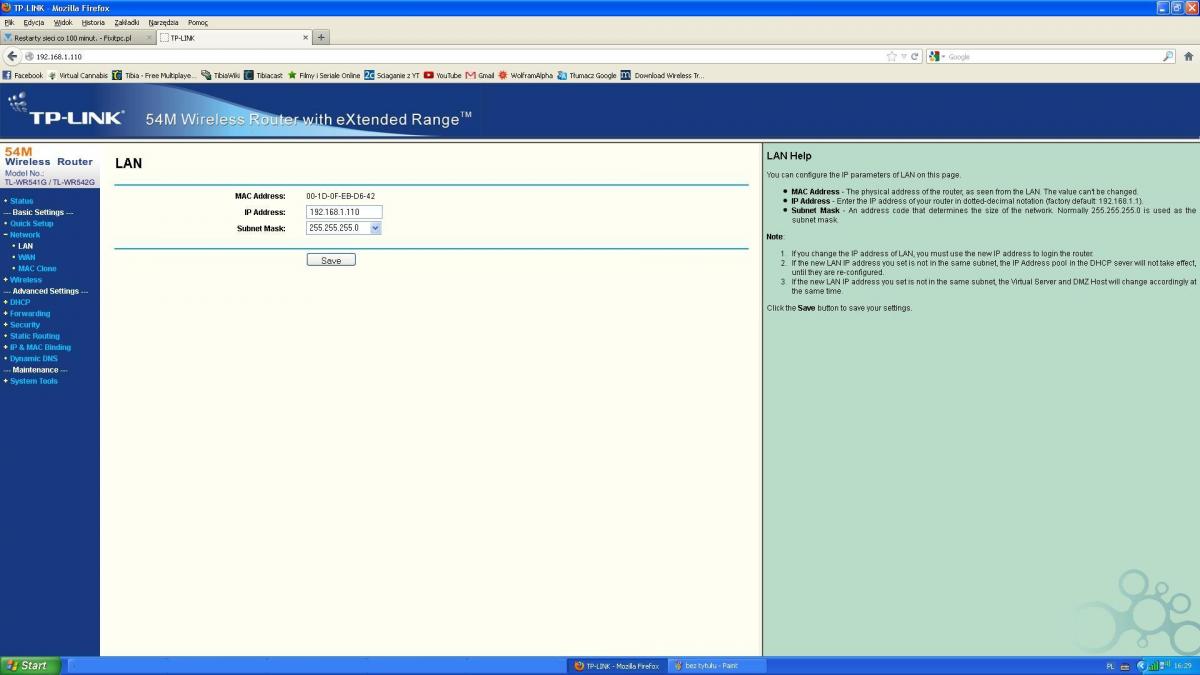
Task: Click the taskbar clock showing 16:29
Action: (x=1183, y=666)
